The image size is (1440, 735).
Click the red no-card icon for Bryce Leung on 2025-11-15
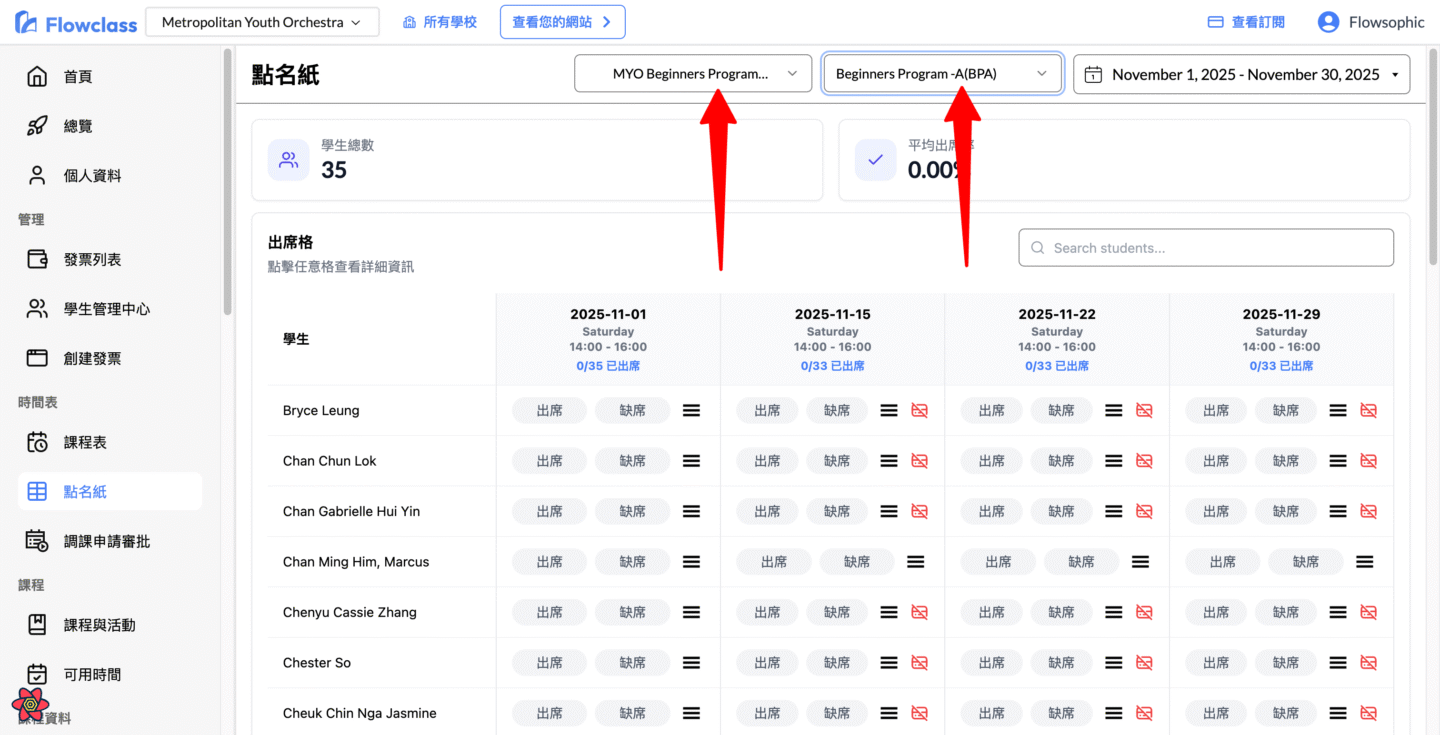919,411
